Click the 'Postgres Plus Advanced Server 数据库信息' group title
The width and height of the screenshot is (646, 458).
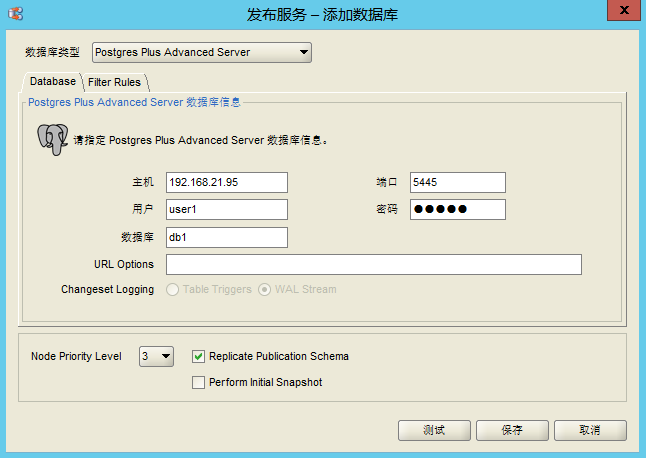click(134, 102)
